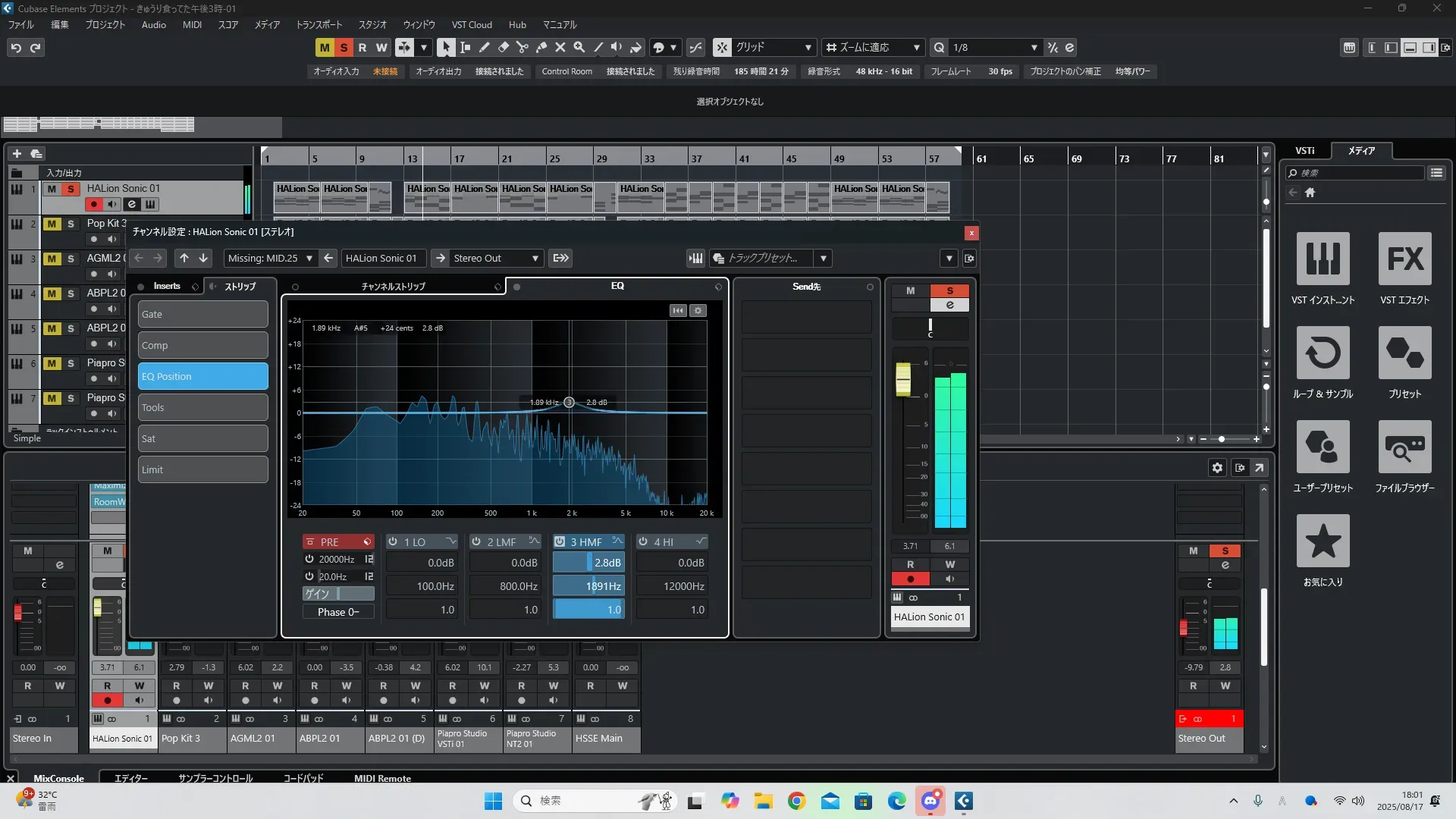Select the Scissors split tool in toolbar
The width and height of the screenshot is (1456, 819).
click(x=522, y=47)
